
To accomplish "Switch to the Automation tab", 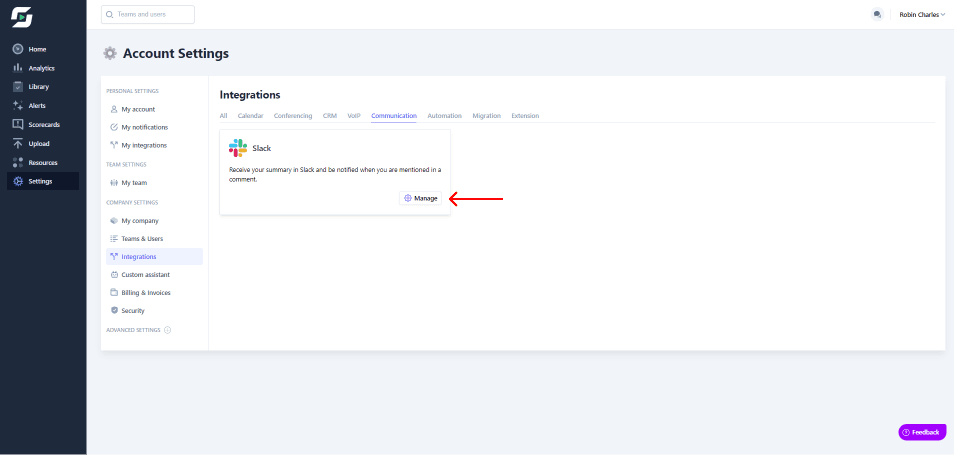I will click(445, 116).
